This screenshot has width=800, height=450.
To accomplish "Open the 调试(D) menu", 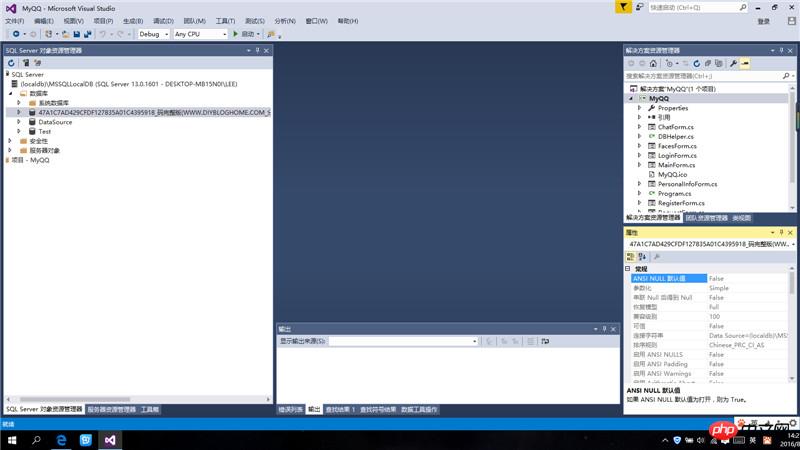I will point(163,21).
